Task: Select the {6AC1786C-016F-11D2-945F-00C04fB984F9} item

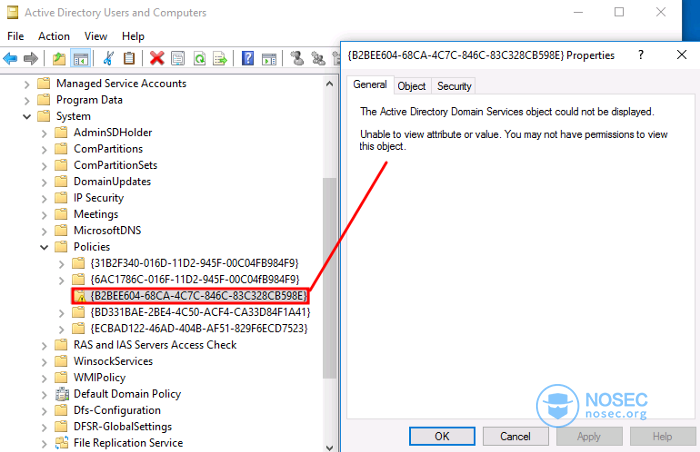Action: point(195,280)
